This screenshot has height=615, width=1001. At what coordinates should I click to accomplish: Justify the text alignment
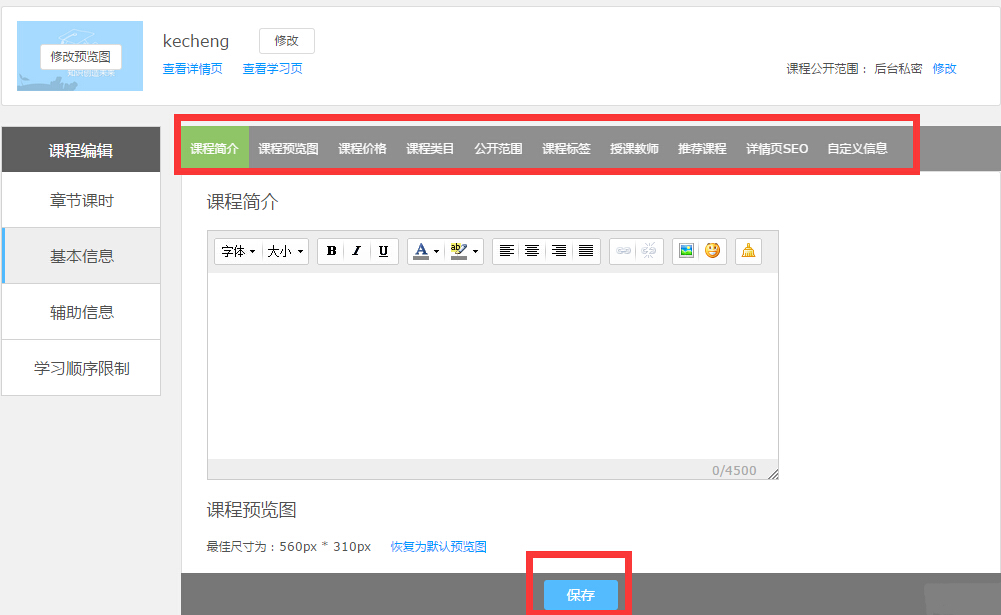coord(586,251)
